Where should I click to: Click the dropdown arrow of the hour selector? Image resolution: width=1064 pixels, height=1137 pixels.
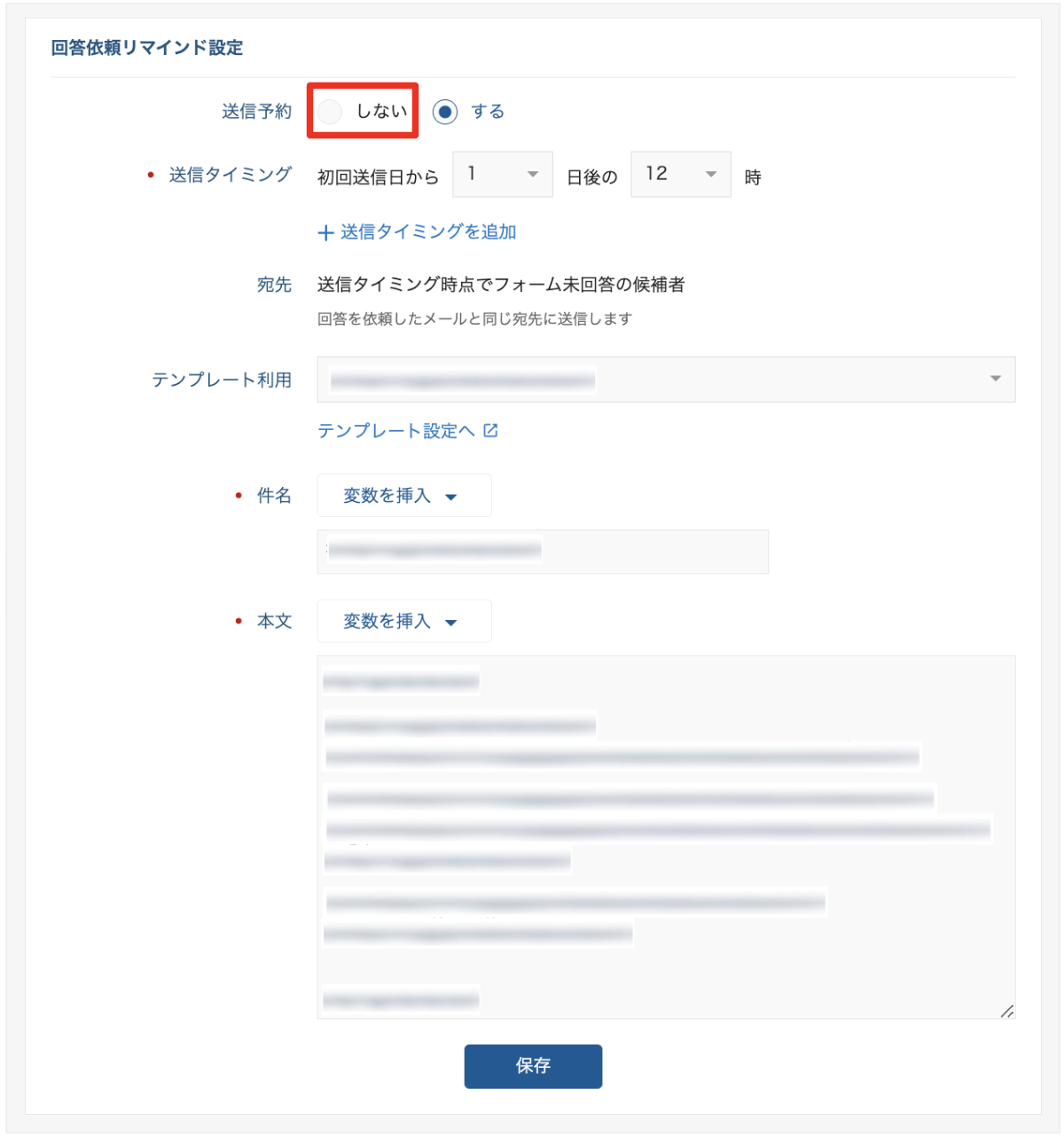(713, 175)
